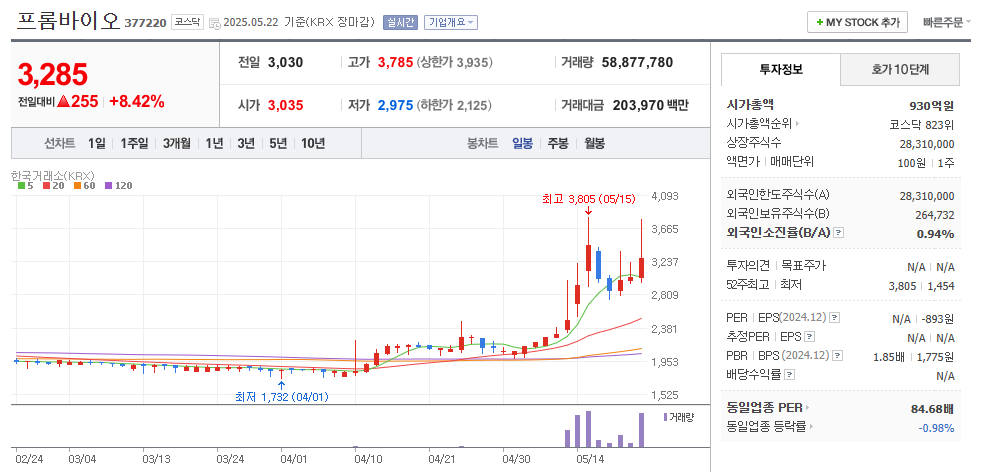Select 3년 line chart period
Viewport: 987px width, 472px height.
tap(246, 143)
